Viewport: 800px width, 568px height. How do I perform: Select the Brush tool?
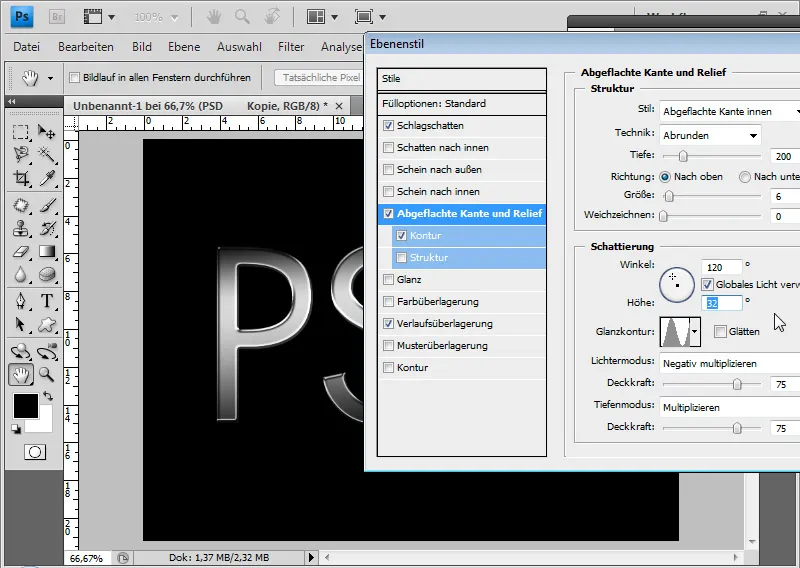46,206
